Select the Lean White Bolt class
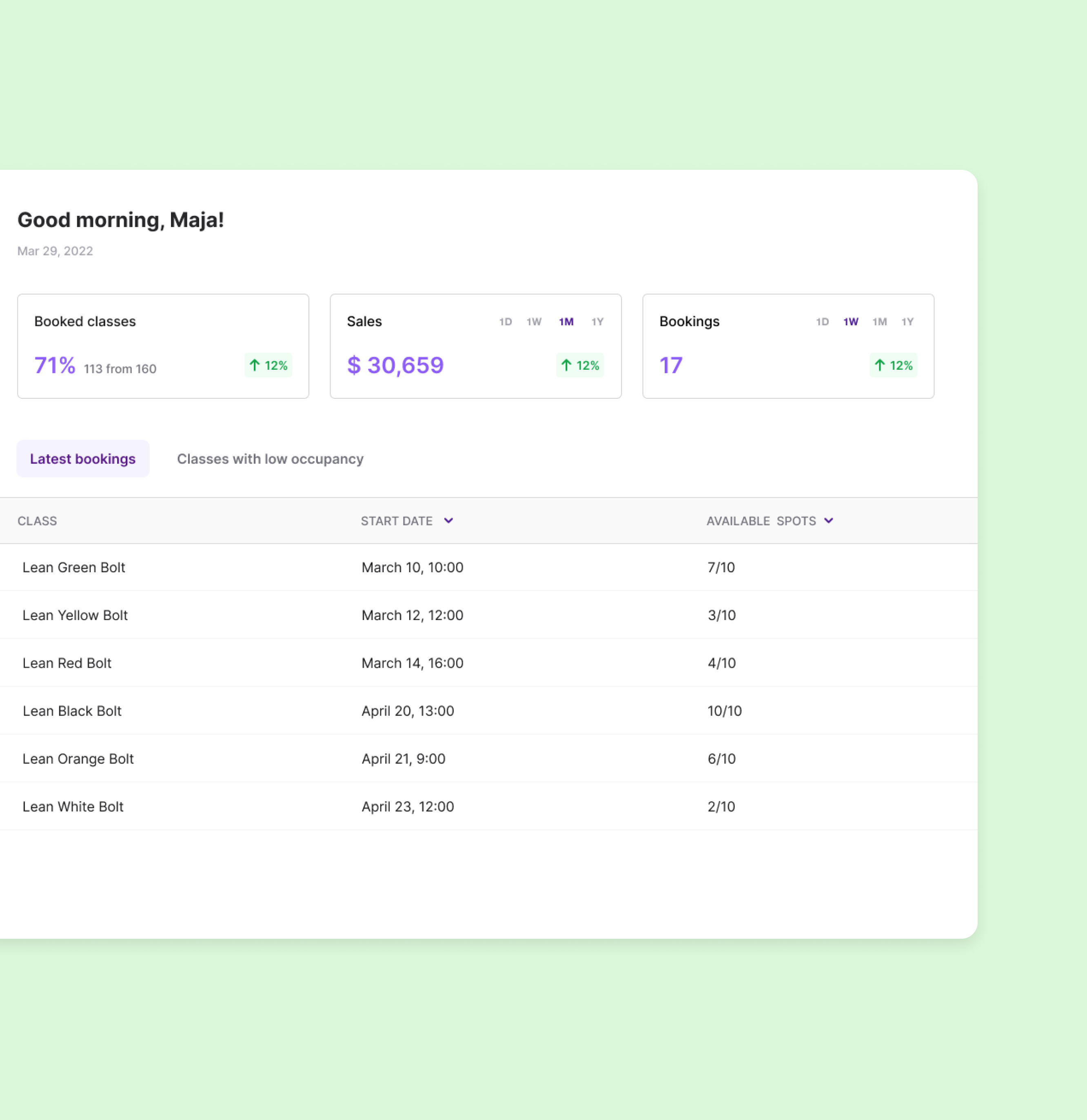 [x=73, y=806]
